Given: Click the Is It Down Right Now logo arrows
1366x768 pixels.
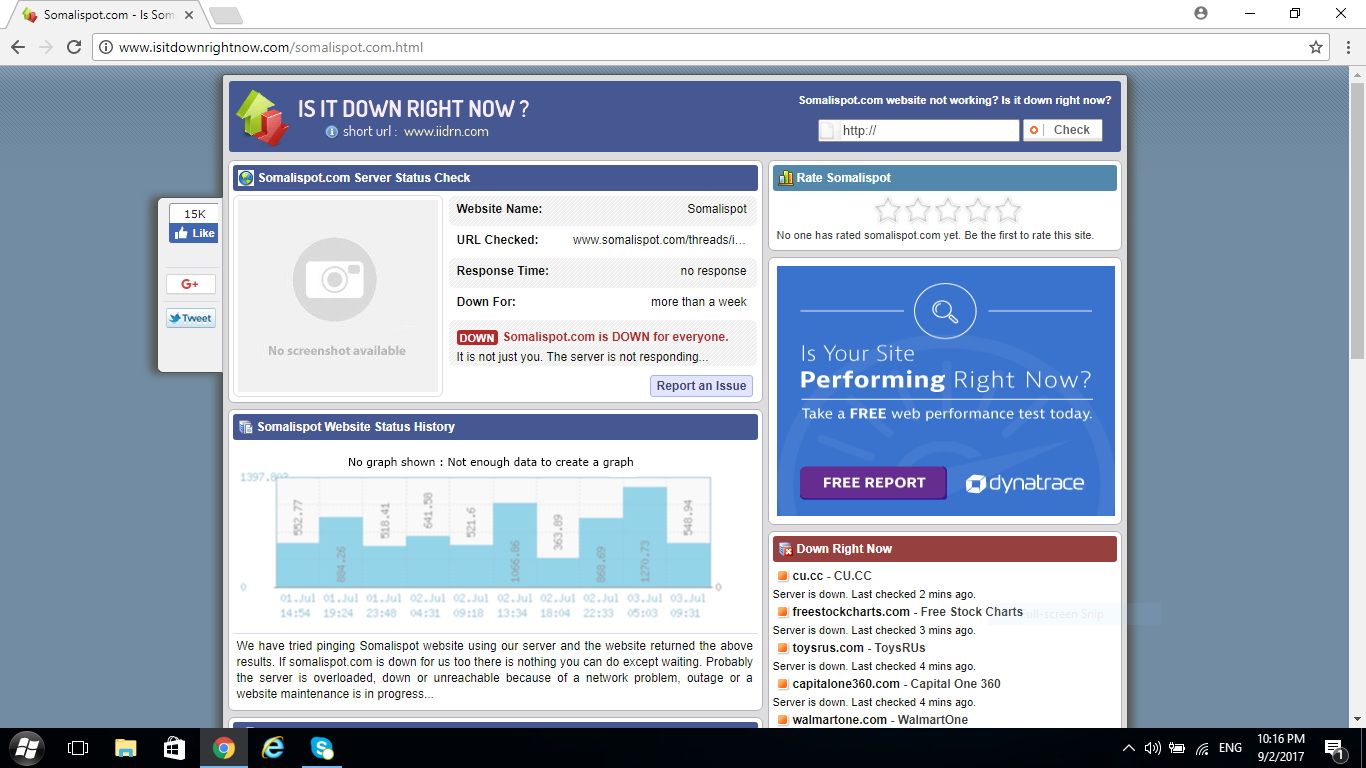Looking at the screenshot, I should [262, 117].
